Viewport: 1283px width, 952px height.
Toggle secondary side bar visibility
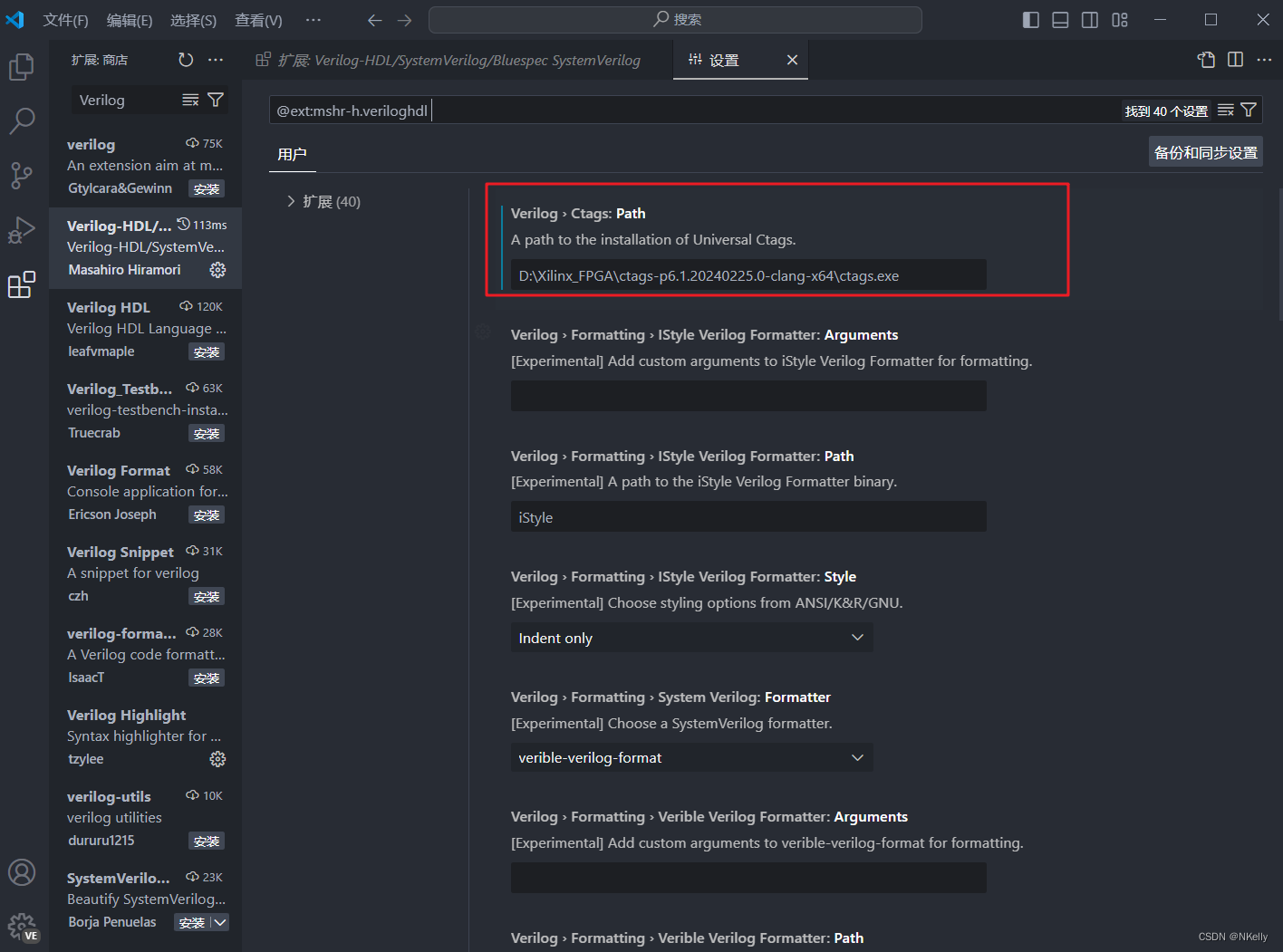pyautogui.click(x=1090, y=20)
